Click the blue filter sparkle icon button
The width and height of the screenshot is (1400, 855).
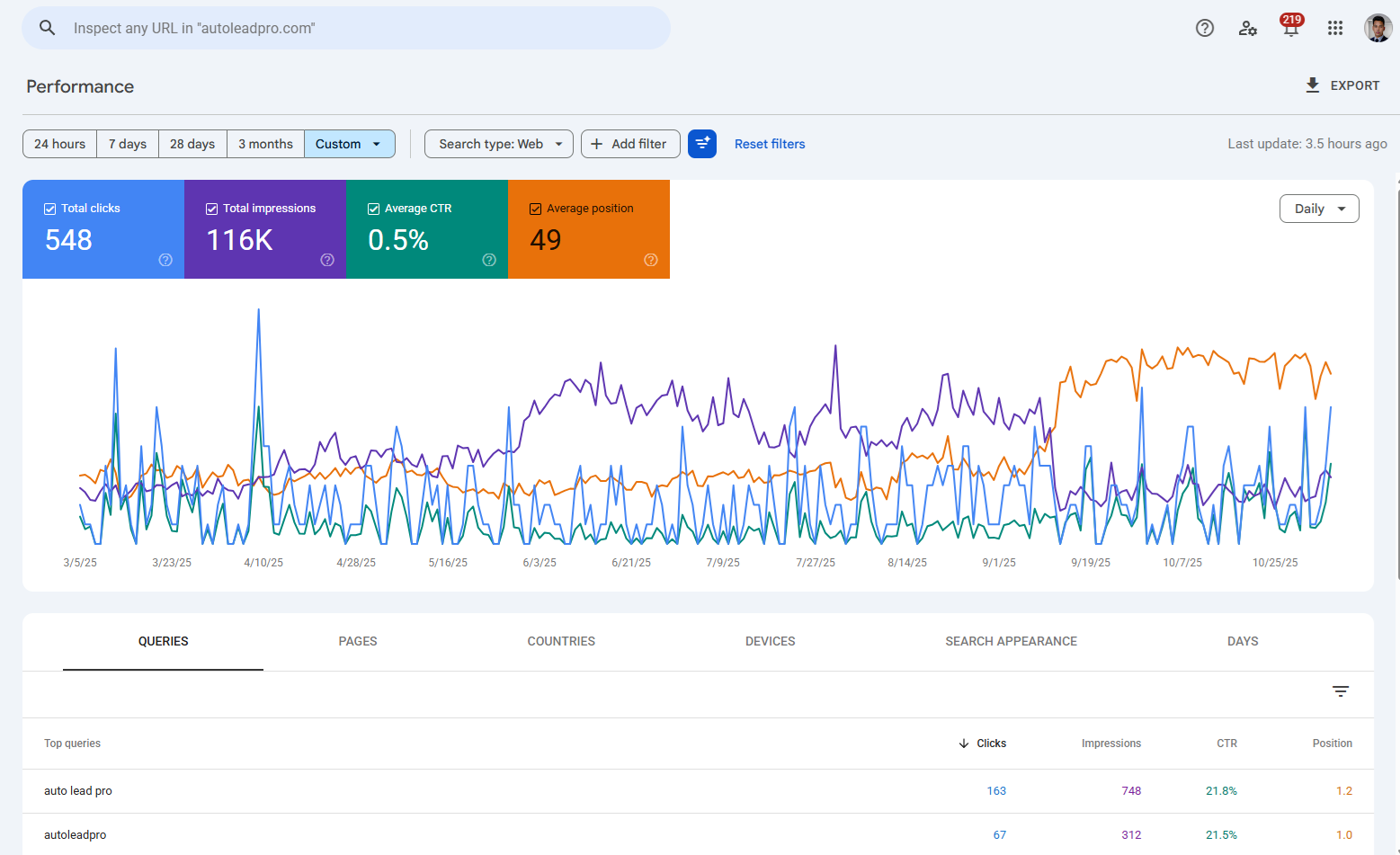click(702, 144)
